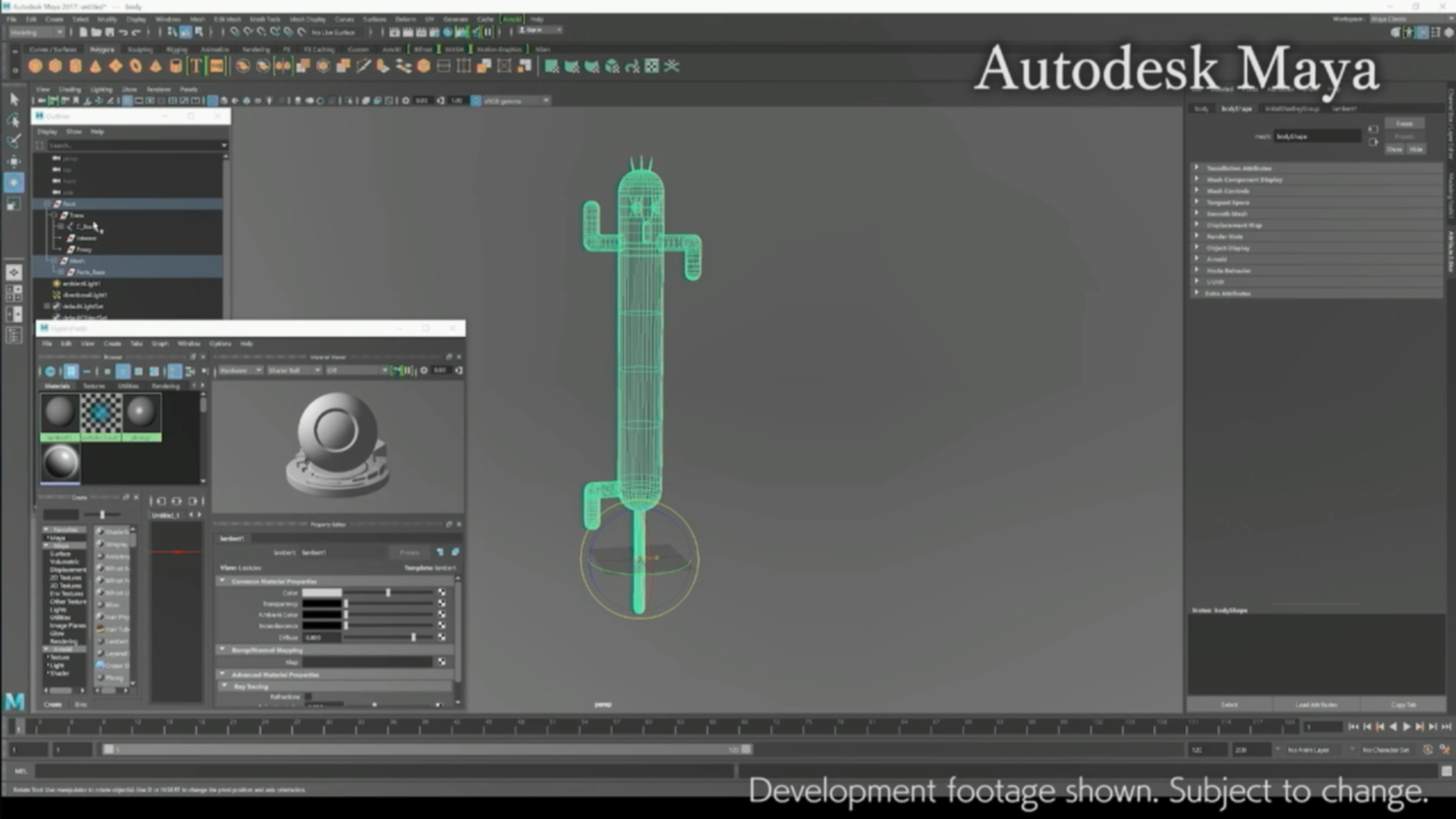Toggle the Refractions checkbox under Ray Tracing

308,696
